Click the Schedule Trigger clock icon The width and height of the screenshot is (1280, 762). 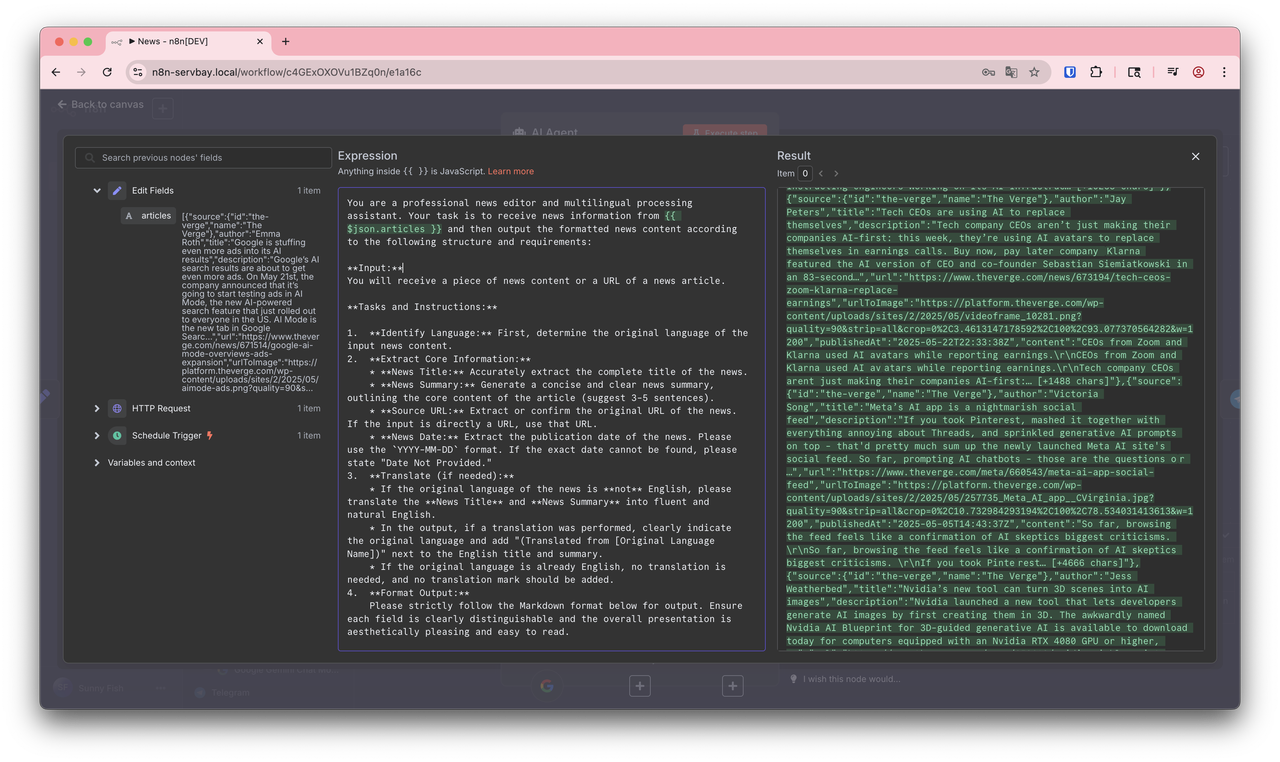tap(117, 435)
